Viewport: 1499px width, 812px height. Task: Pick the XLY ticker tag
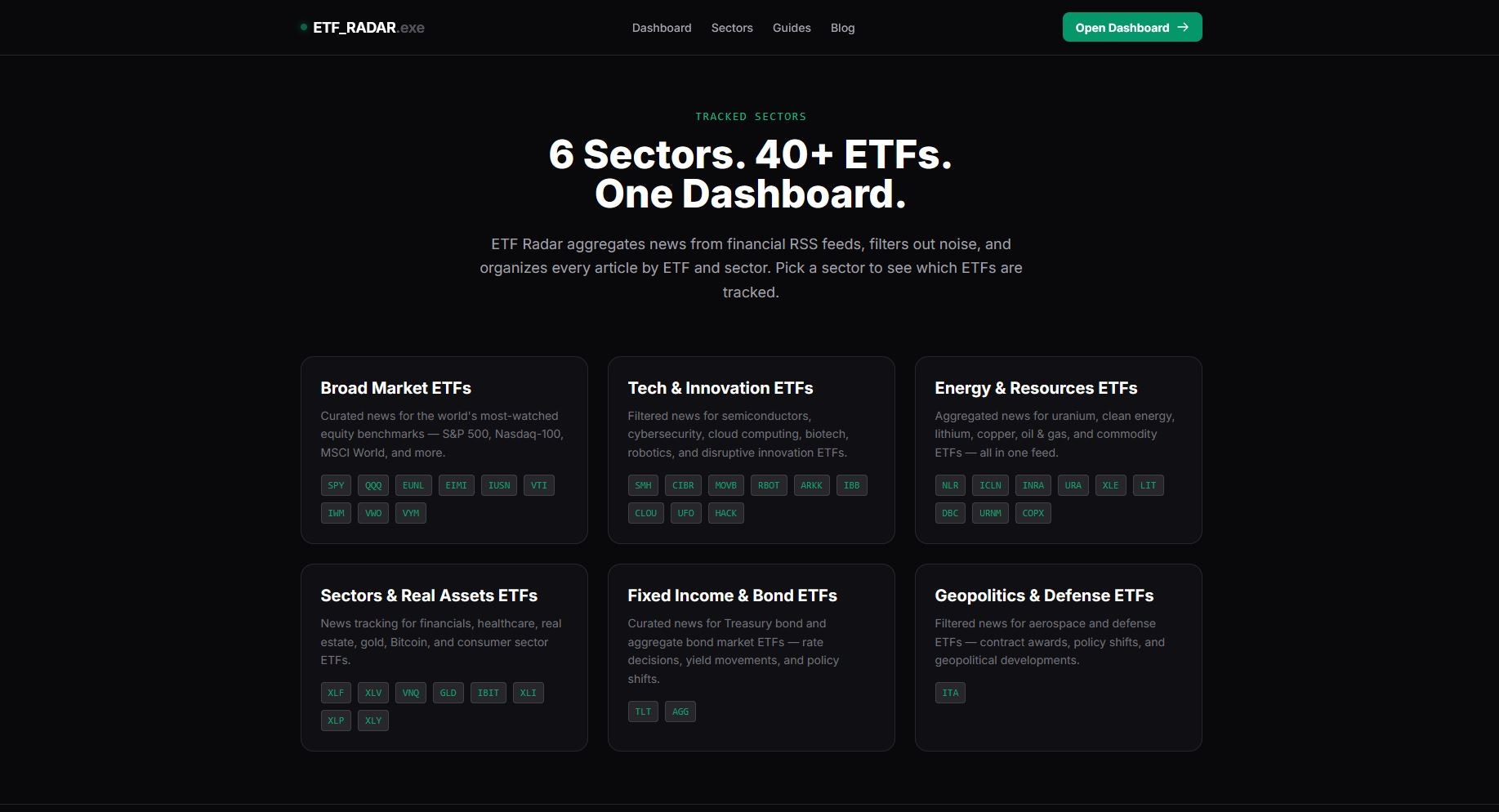[x=373, y=721]
